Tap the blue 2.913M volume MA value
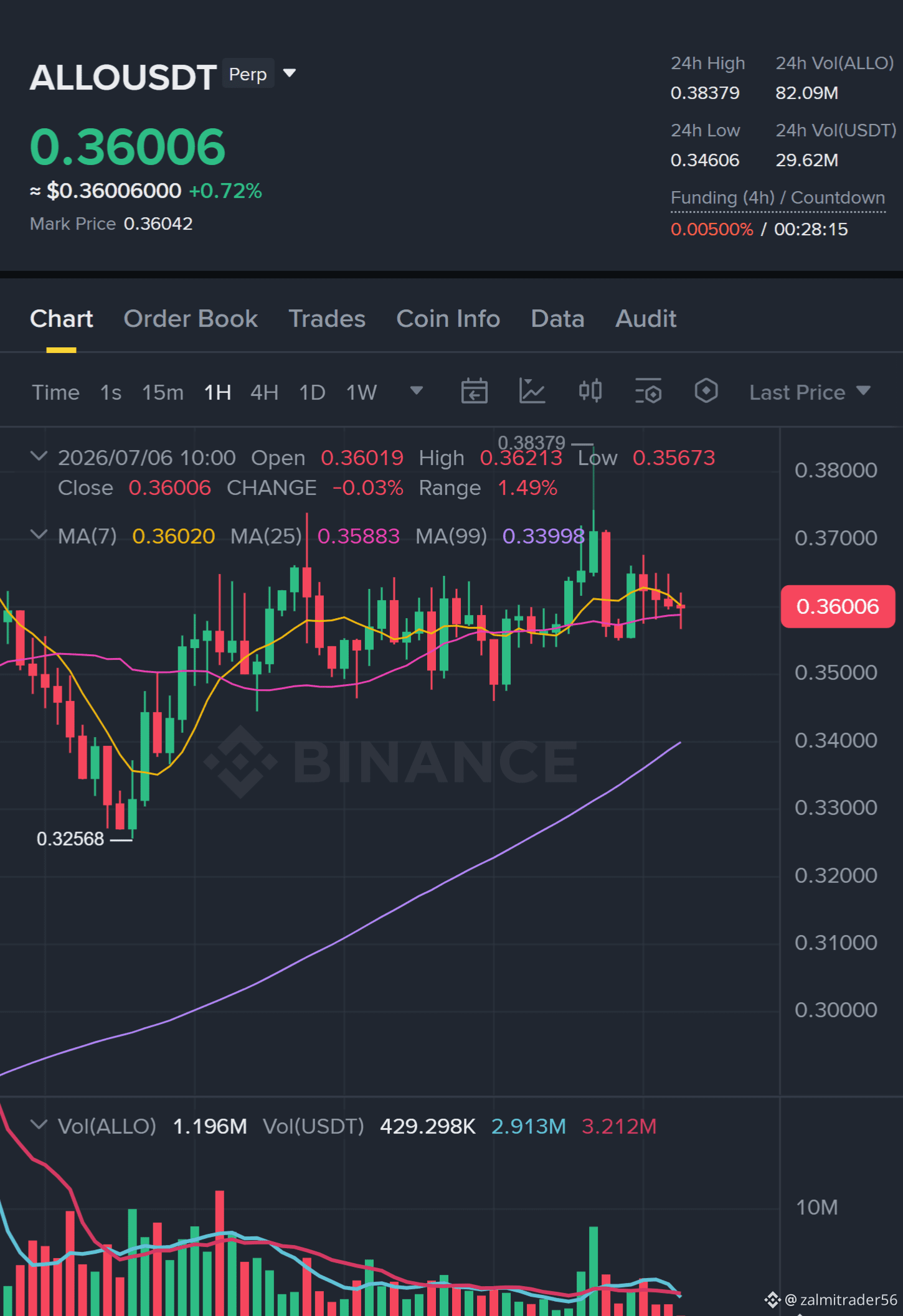The width and height of the screenshot is (903, 1316). 529,1126
